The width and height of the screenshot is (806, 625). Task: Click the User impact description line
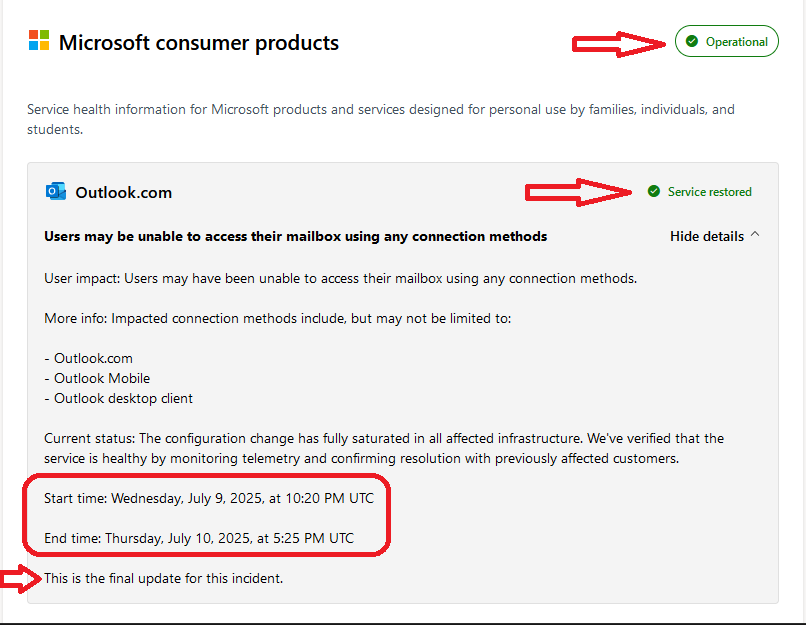340,279
